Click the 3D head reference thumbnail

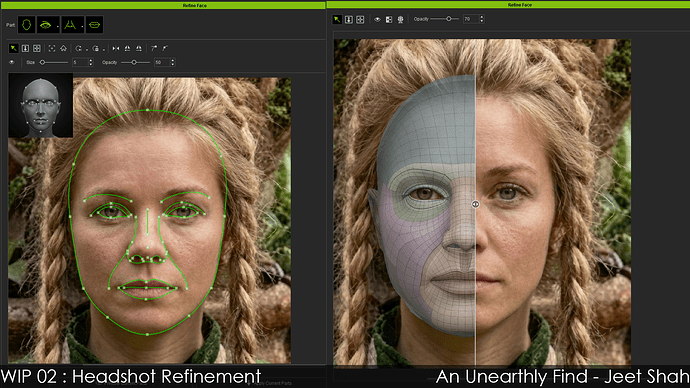pyautogui.click(x=40, y=106)
